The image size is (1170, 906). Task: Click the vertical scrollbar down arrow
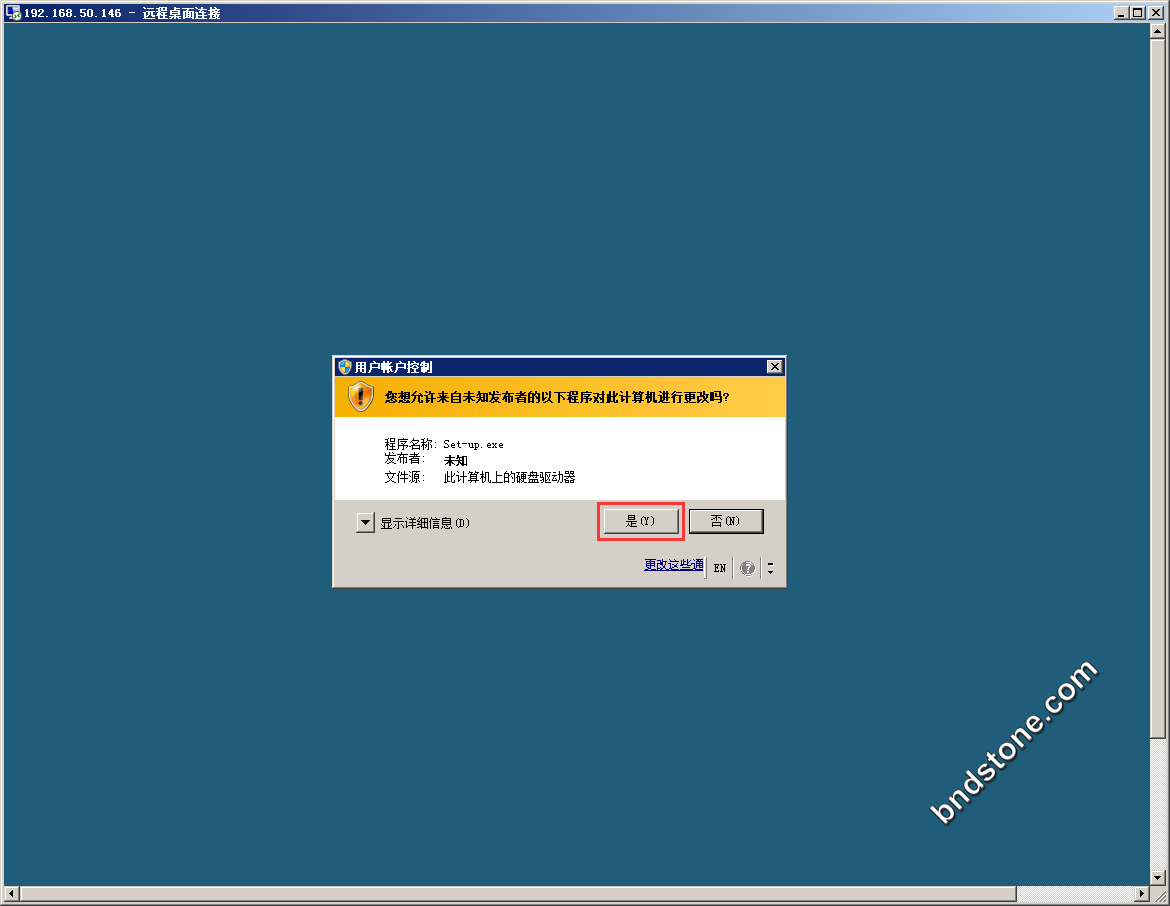pyautogui.click(x=1158, y=877)
